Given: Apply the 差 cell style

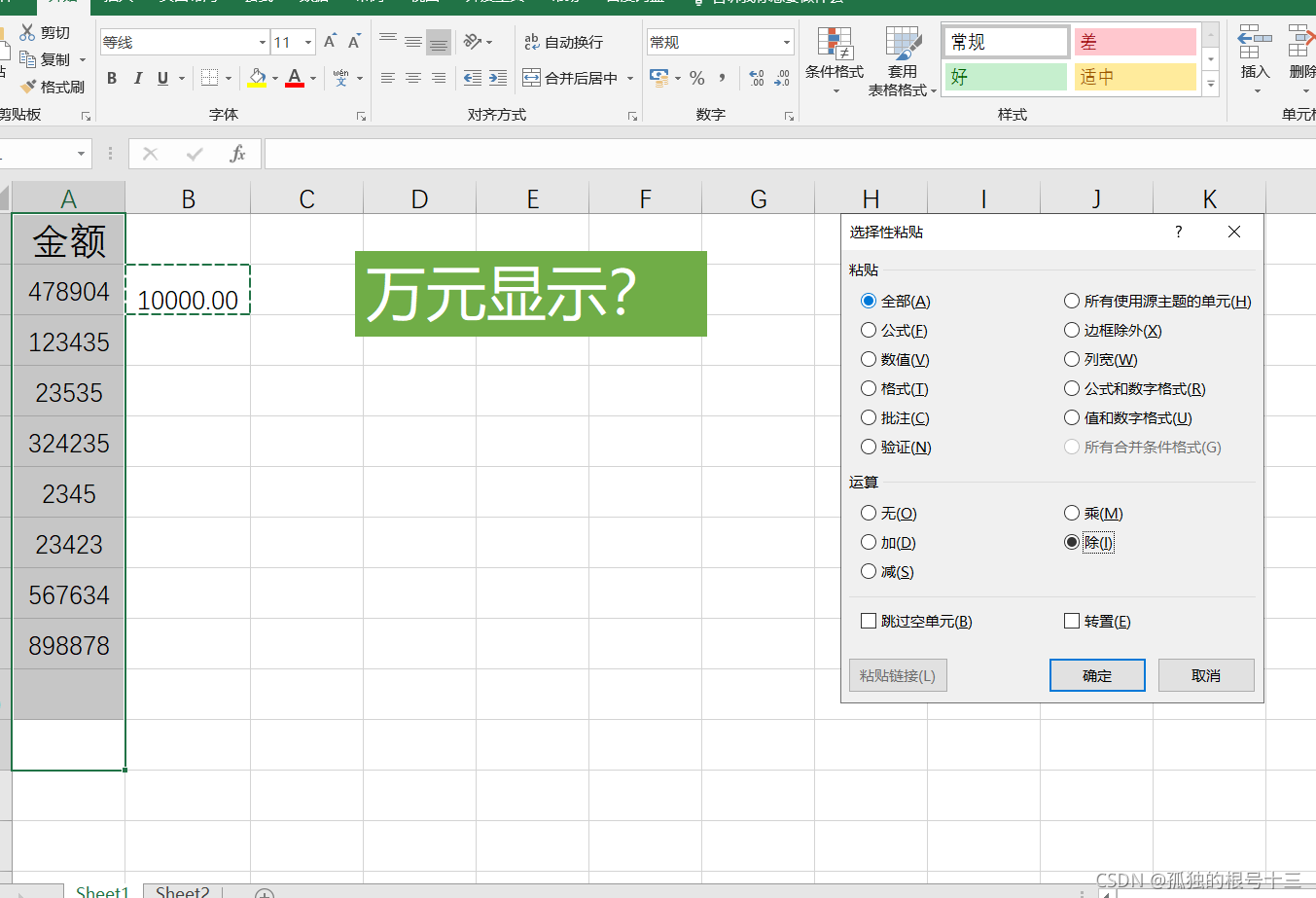Looking at the screenshot, I should (1135, 42).
